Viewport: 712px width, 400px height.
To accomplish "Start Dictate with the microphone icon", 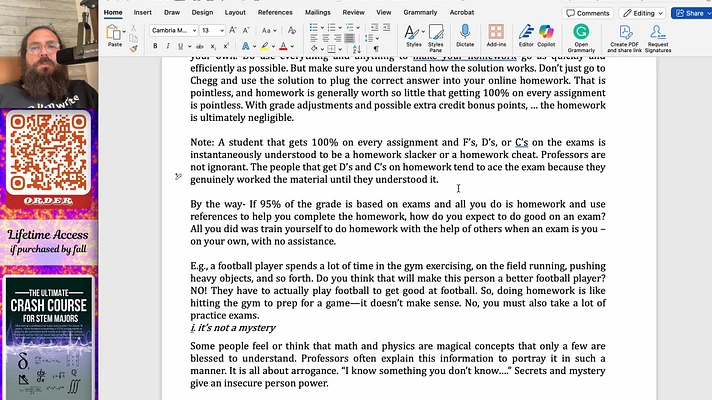I will [465, 36].
